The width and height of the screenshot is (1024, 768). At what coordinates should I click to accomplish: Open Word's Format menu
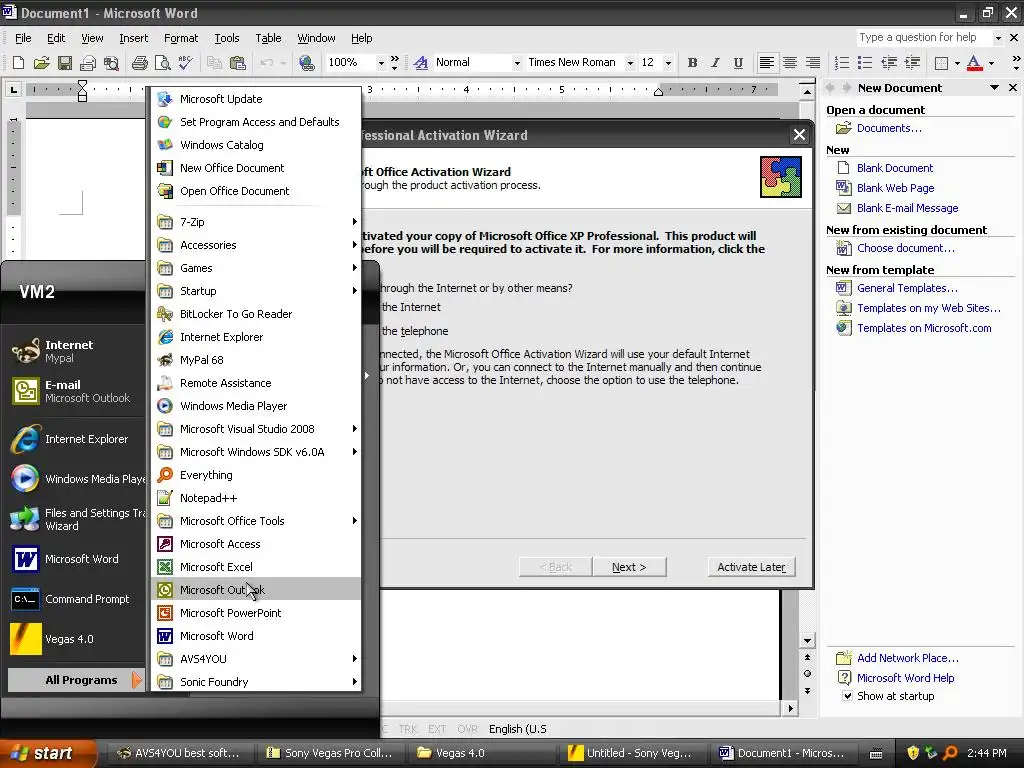(181, 39)
